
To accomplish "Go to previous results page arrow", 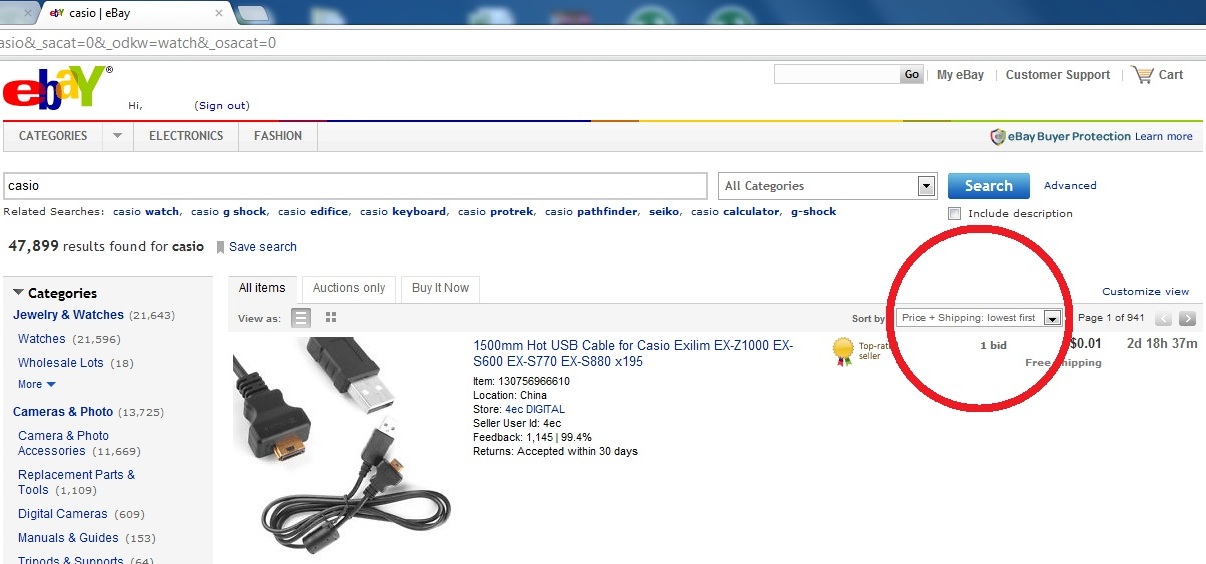I will tap(1164, 319).
